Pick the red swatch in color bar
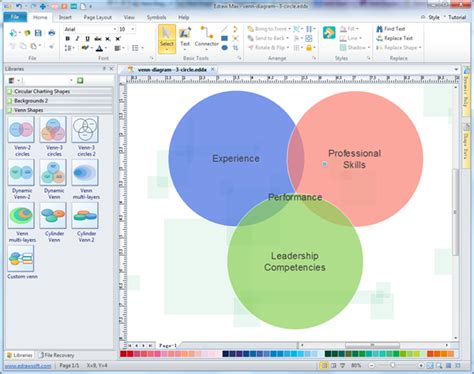The height and width of the screenshot is (374, 474). (123, 354)
